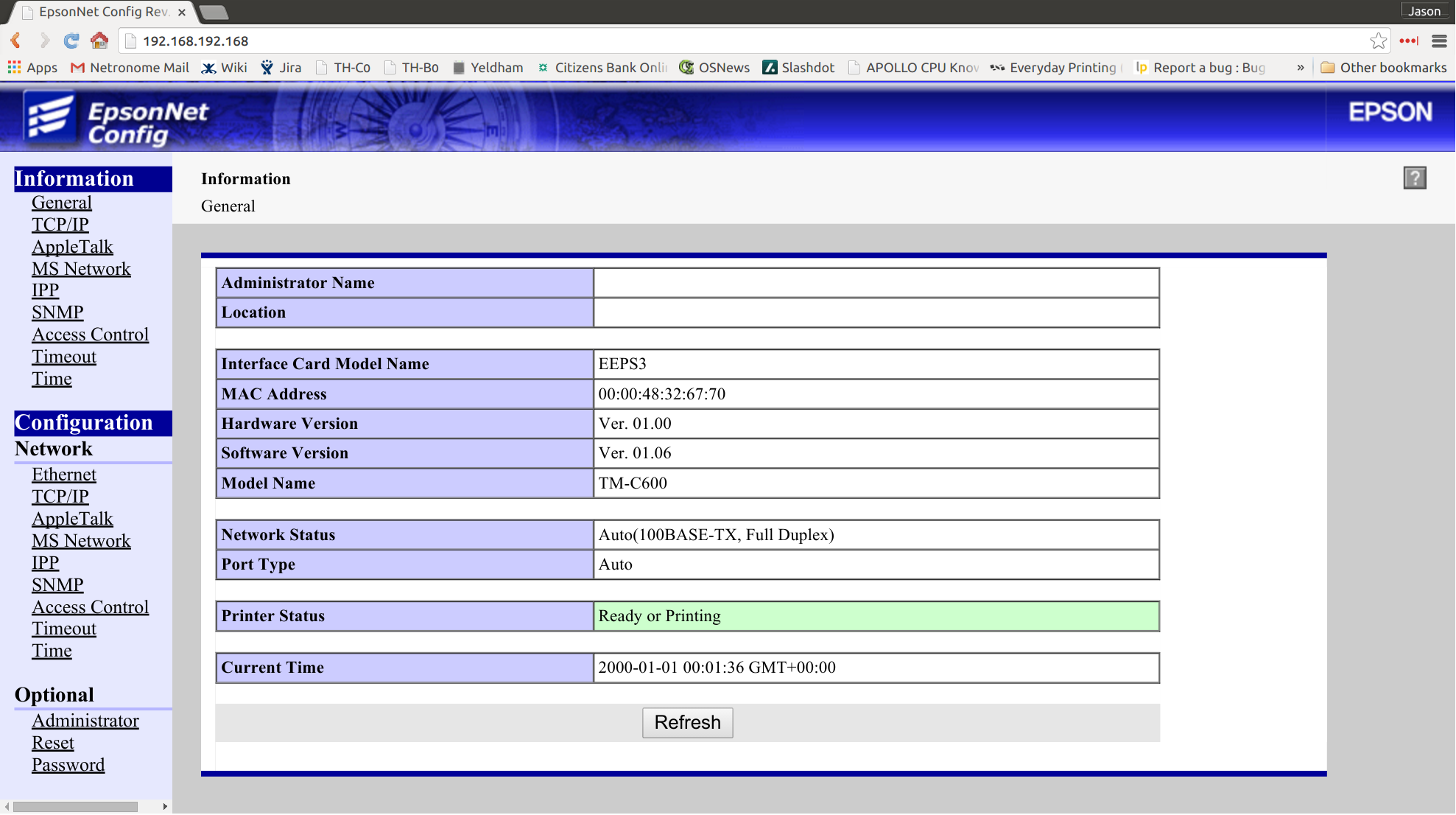Open MS Network under Configuration Network

click(81, 540)
